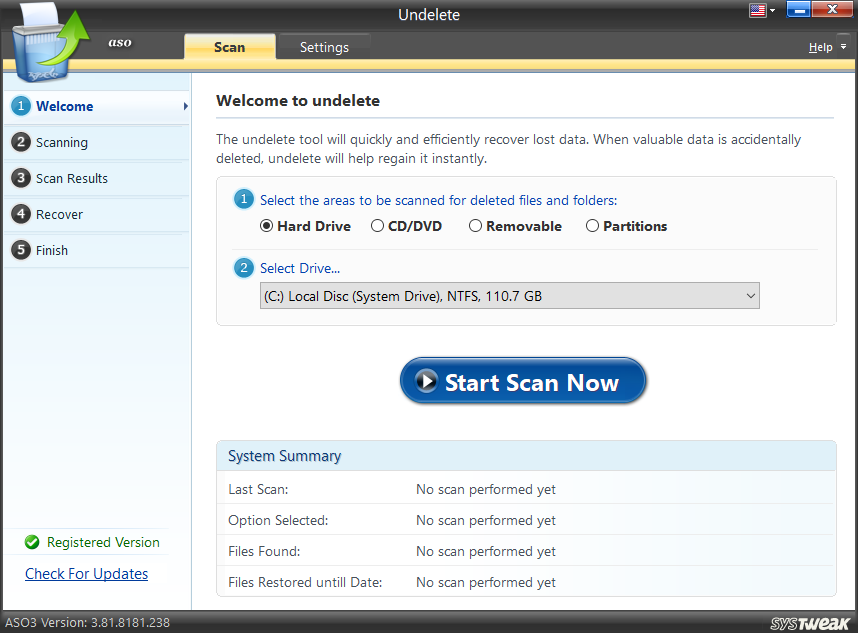This screenshot has width=858, height=633.
Task: Click the step 1 Welcome number icon
Action: 21,106
